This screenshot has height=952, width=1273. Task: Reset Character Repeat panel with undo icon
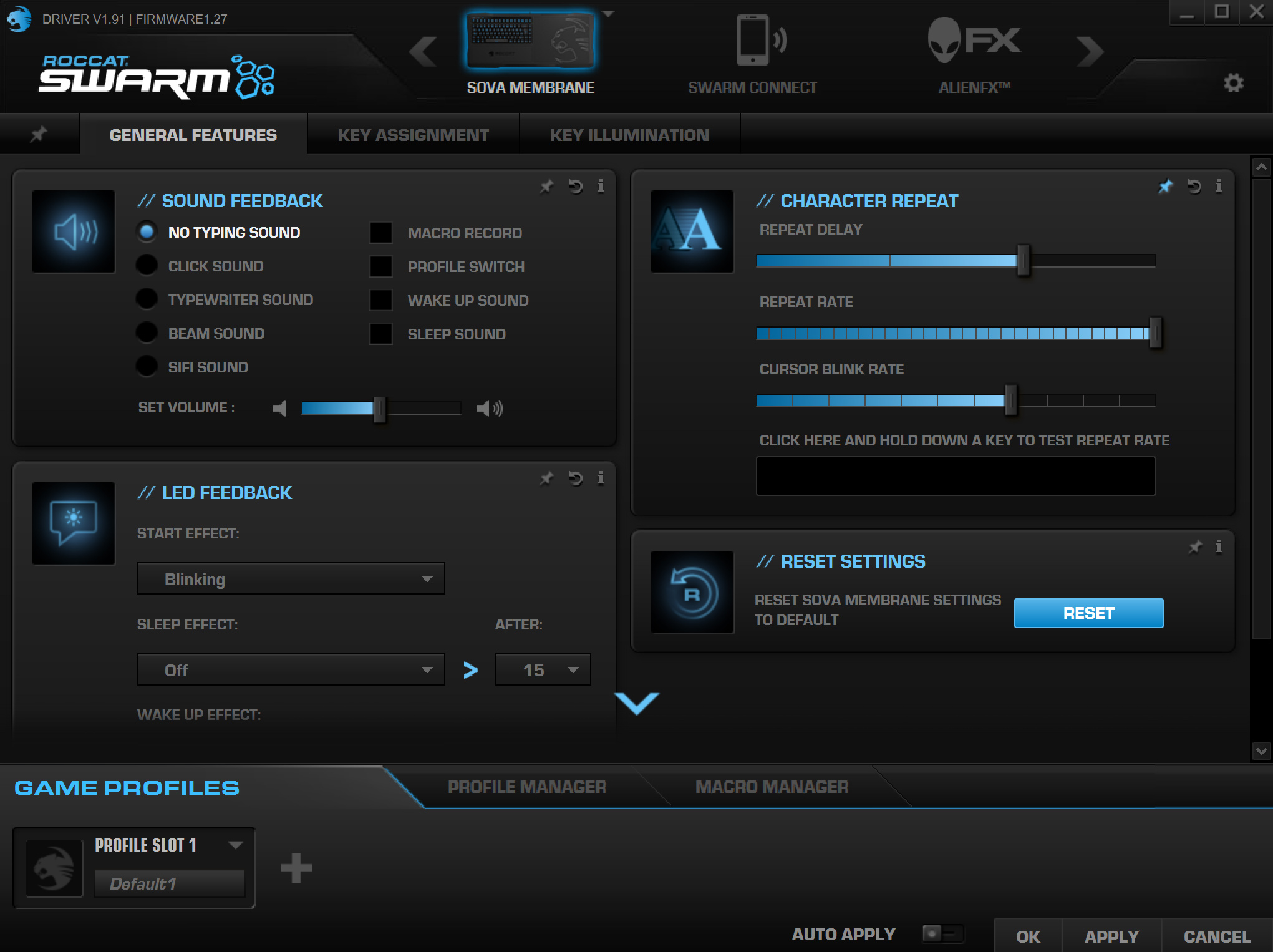click(x=1194, y=186)
